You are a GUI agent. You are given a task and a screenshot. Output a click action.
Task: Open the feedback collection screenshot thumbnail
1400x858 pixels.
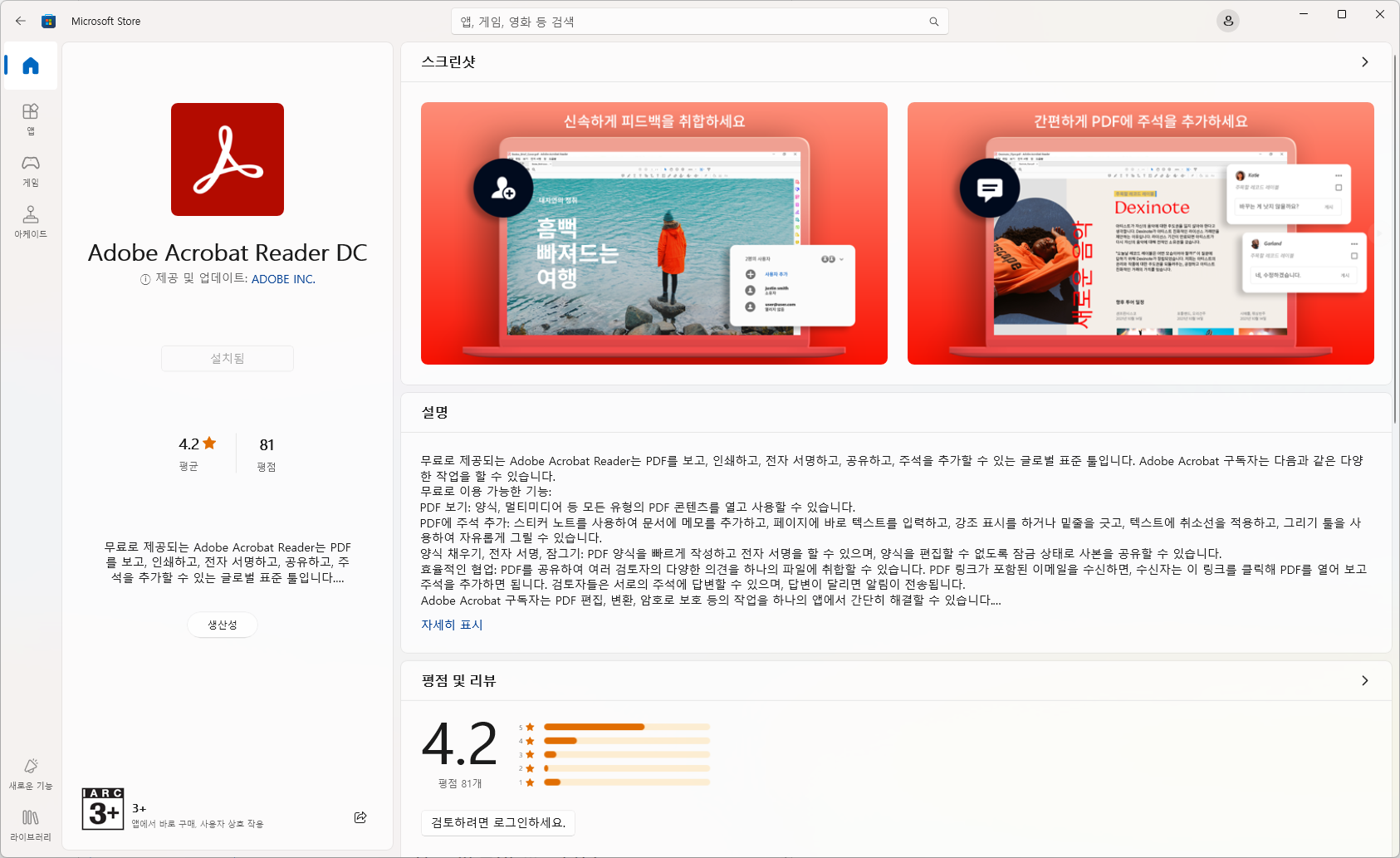pos(654,233)
